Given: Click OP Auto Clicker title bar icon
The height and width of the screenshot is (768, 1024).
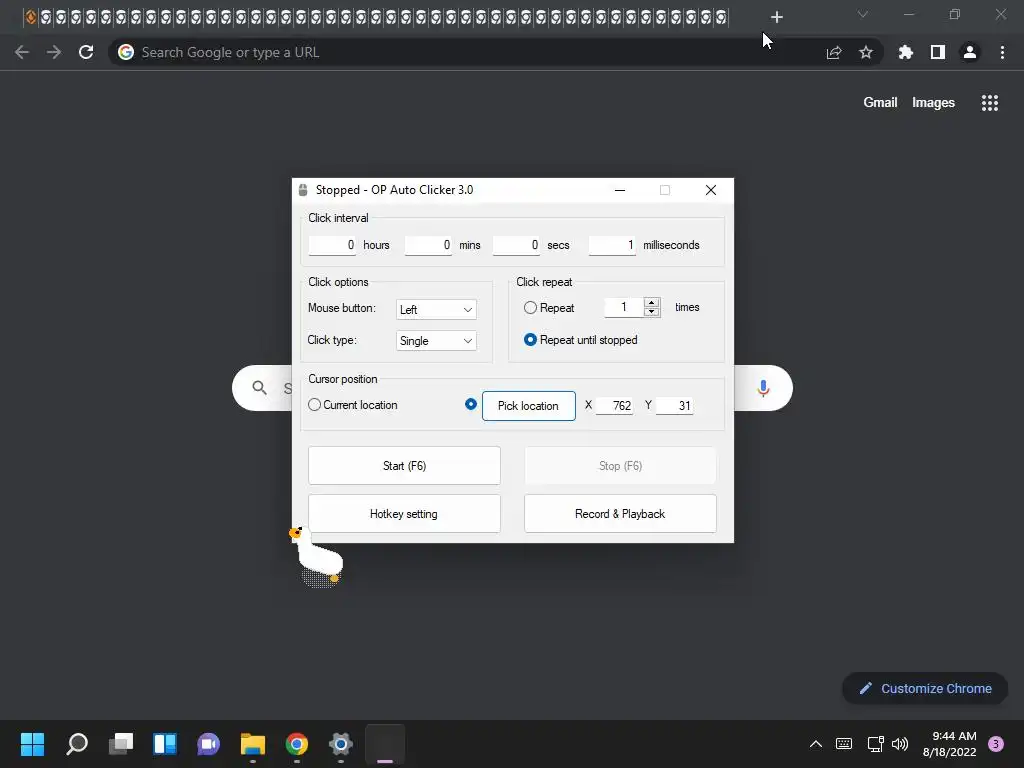Looking at the screenshot, I should (303, 190).
